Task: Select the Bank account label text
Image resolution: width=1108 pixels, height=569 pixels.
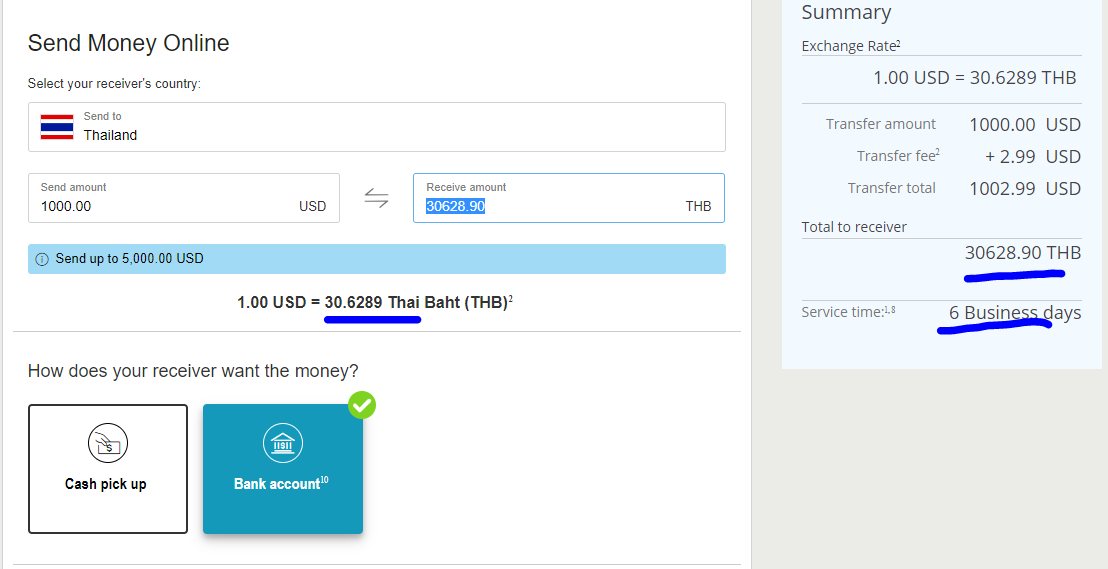Action: point(276,484)
